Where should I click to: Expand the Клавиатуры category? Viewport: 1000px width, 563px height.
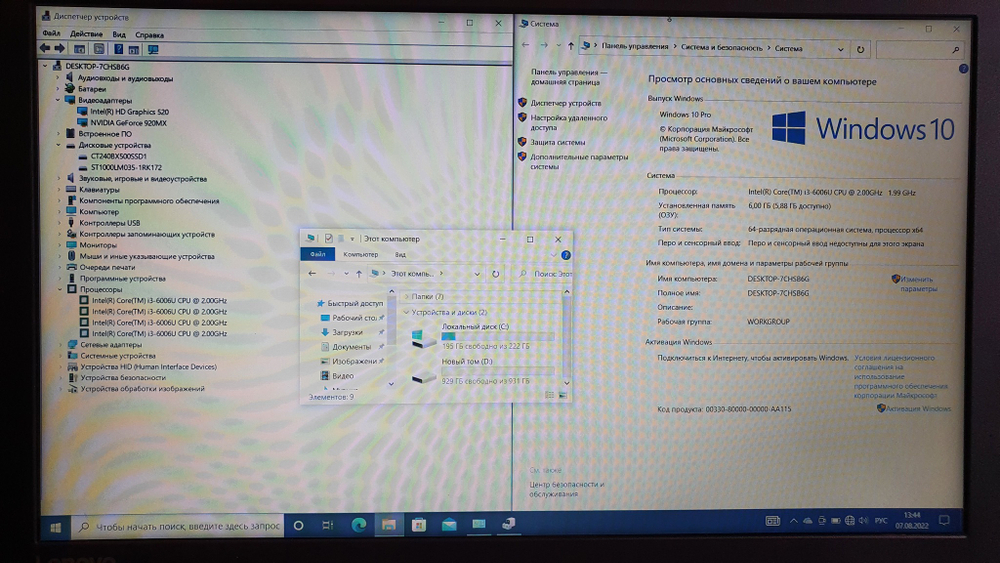[59, 189]
